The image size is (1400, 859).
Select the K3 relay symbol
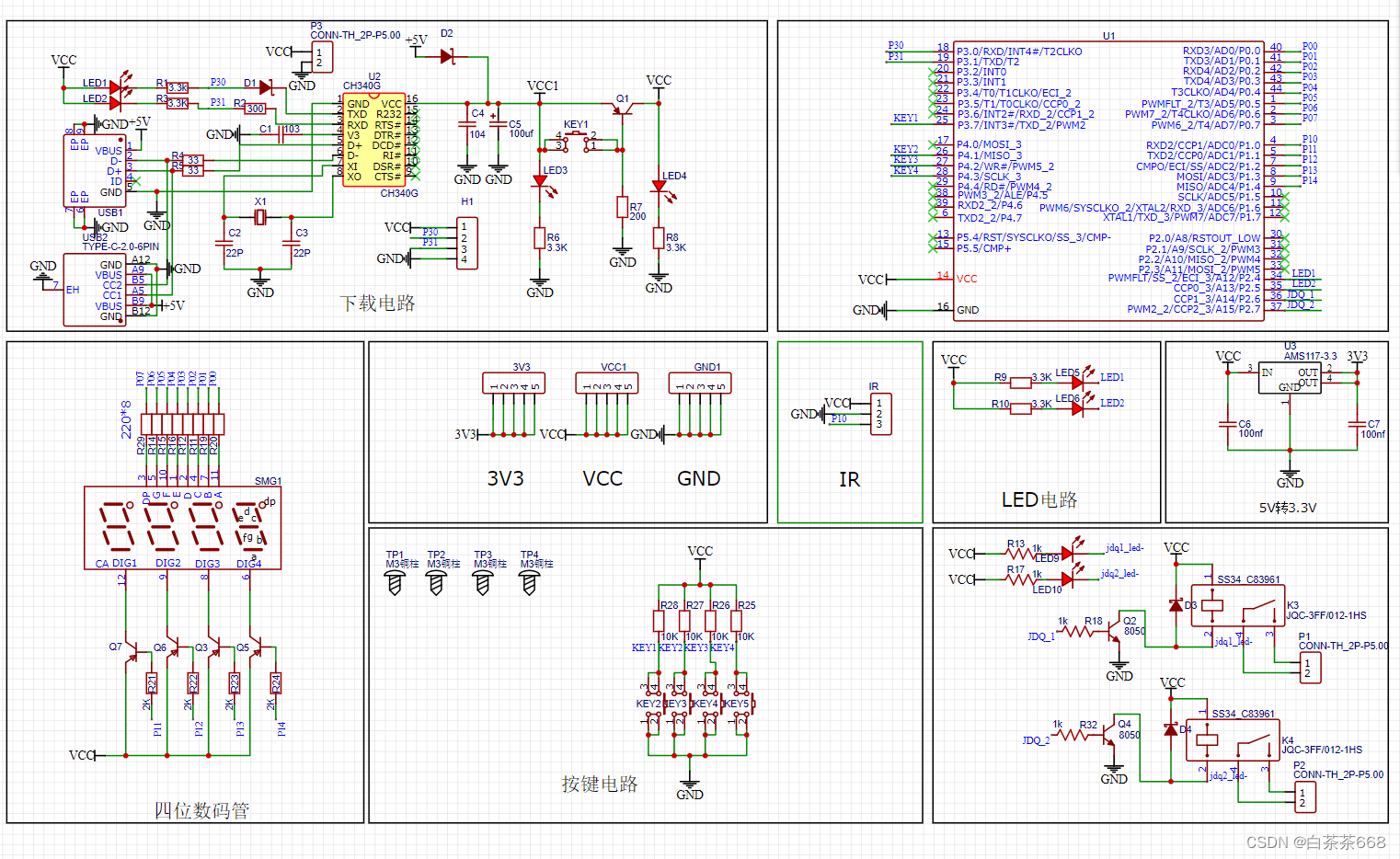tap(1236, 606)
